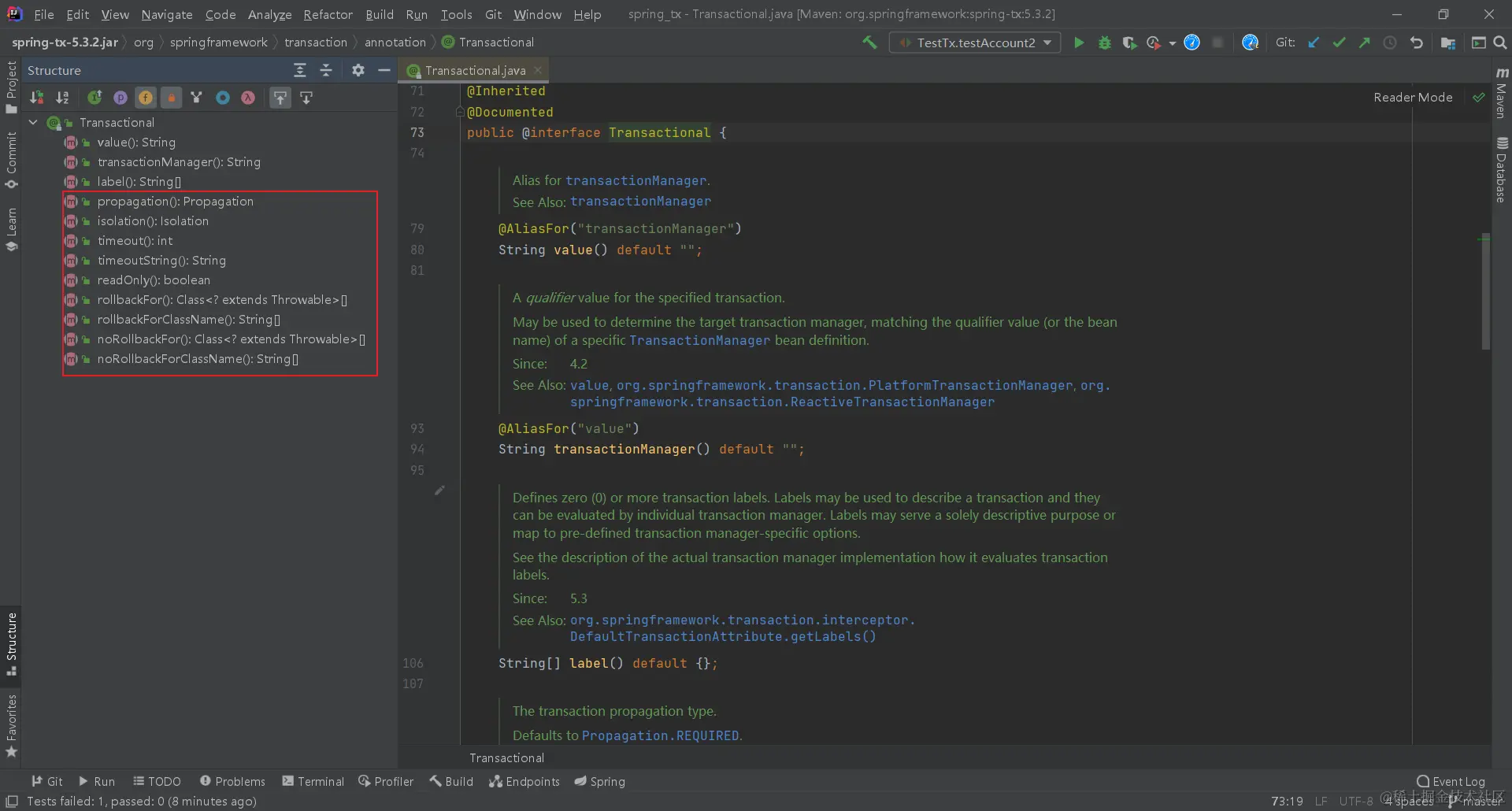Expand all nodes in Structure panel
The height and width of the screenshot is (811, 1512).
click(300, 71)
